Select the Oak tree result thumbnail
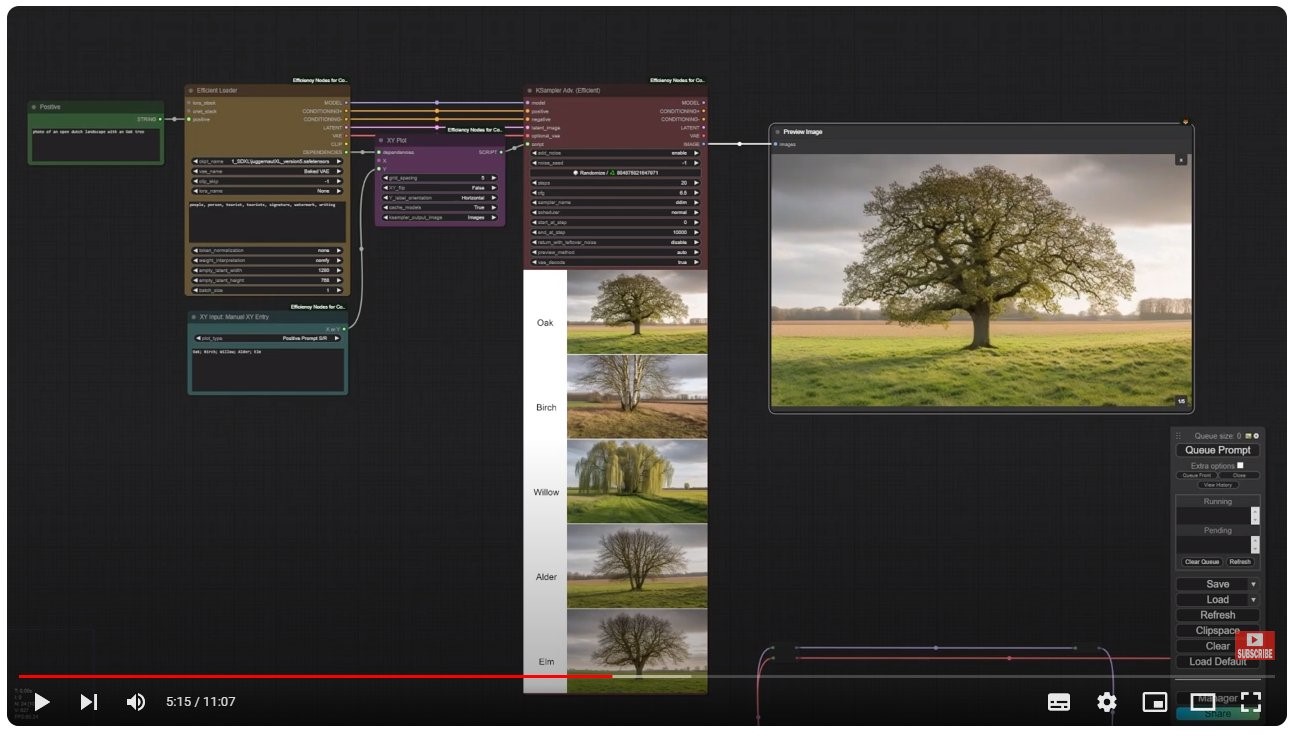The height and width of the screenshot is (738, 1293). click(637, 312)
